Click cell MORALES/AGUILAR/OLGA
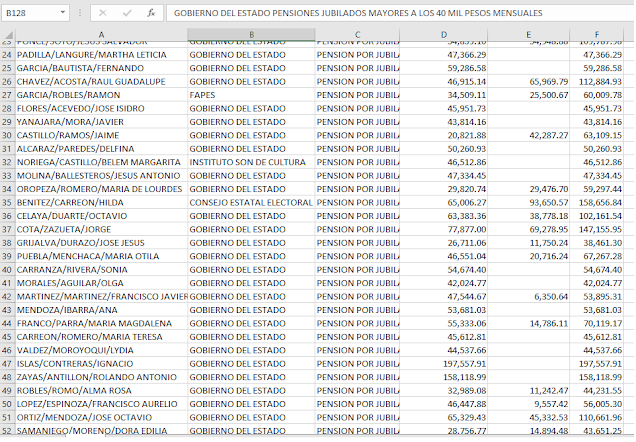636x442 pixels. (x=101, y=283)
